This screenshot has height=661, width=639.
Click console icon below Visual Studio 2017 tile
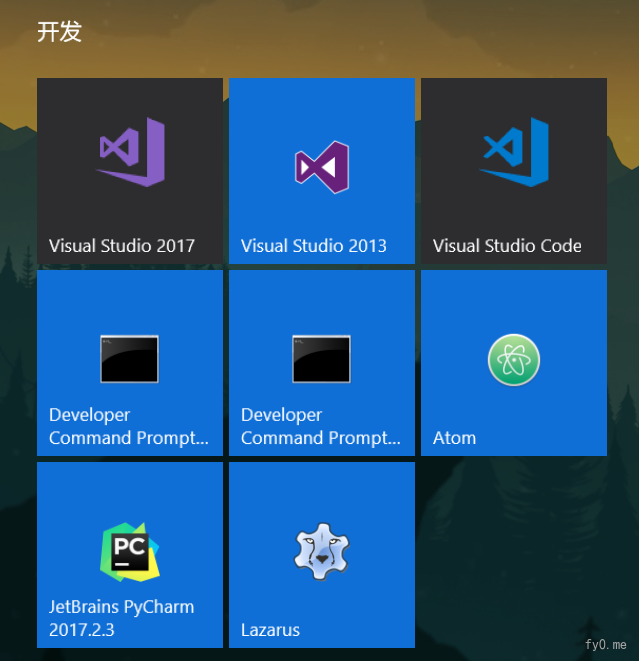tap(129, 359)
